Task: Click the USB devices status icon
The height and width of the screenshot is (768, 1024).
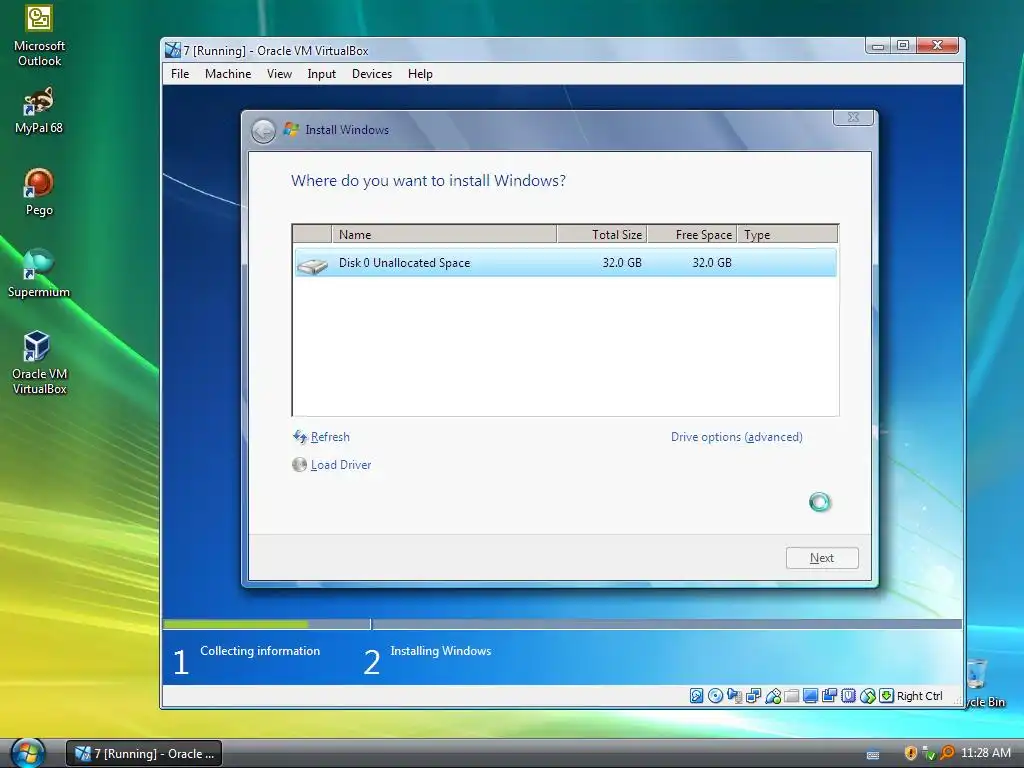Action: (x=773, y=696)
